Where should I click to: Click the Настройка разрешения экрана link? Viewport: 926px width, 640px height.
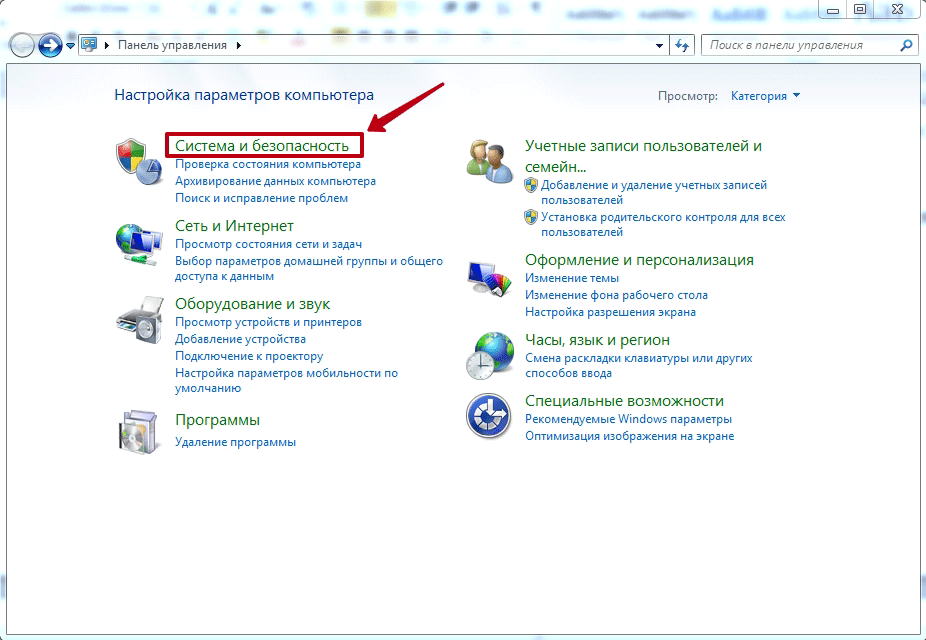tap(610, 312)
